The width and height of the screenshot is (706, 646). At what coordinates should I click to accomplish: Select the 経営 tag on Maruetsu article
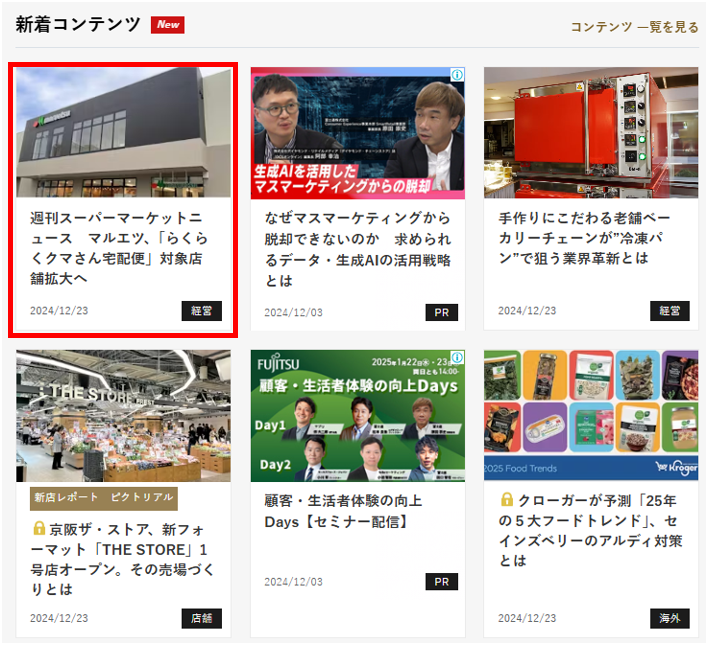201,311
